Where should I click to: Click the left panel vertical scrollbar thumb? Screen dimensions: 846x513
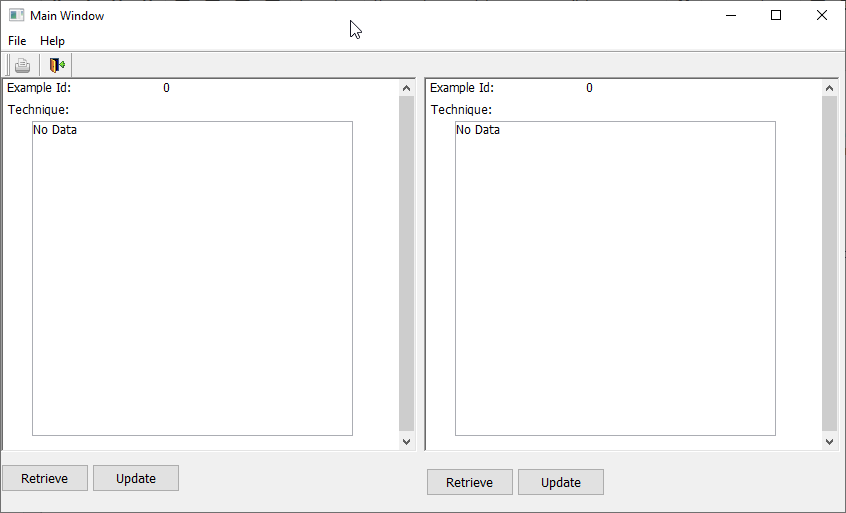406,264
